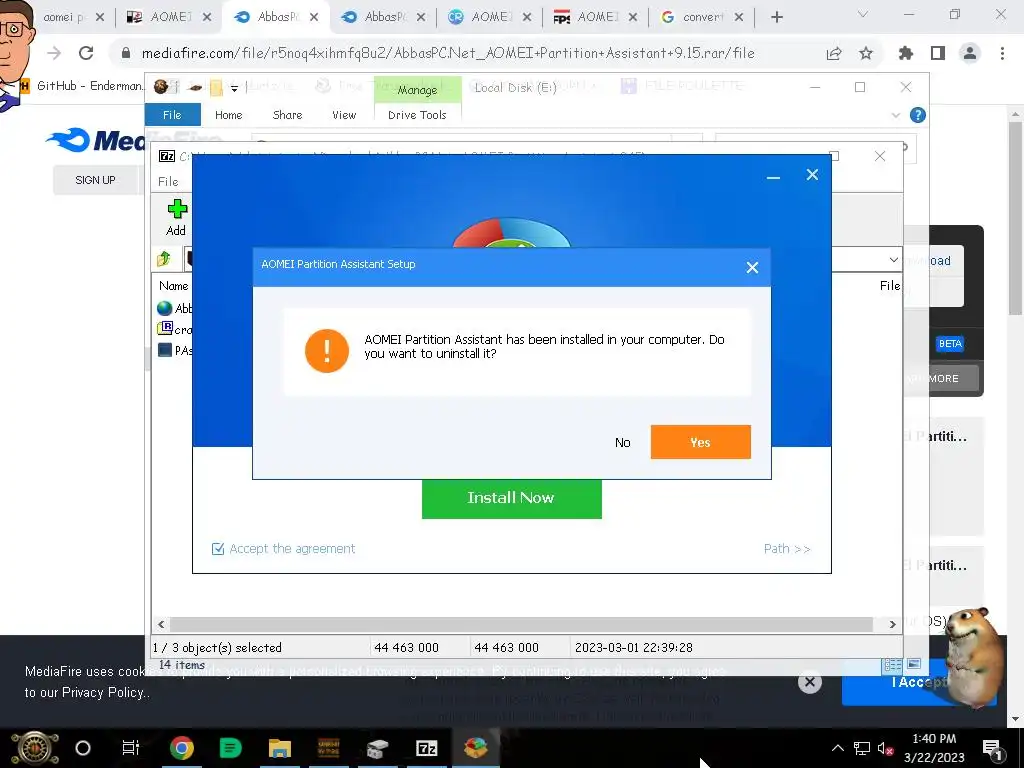The width and height of the screenshot is (1024, 768).
Task: Click the 7-Zip horizontal scrollbar track
Action: pos(521,624)
